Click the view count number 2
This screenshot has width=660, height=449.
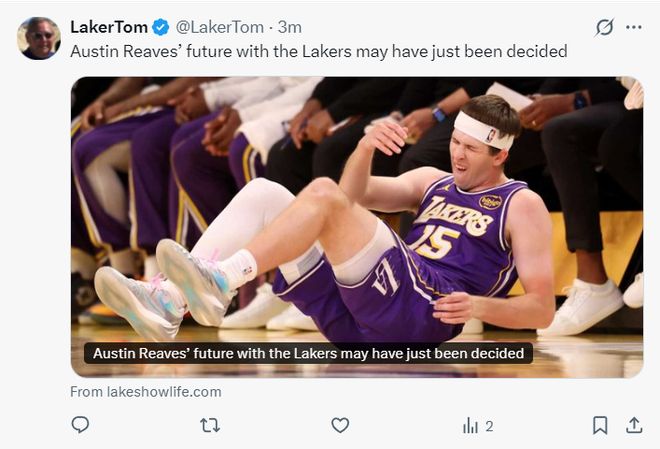(489, 426)
